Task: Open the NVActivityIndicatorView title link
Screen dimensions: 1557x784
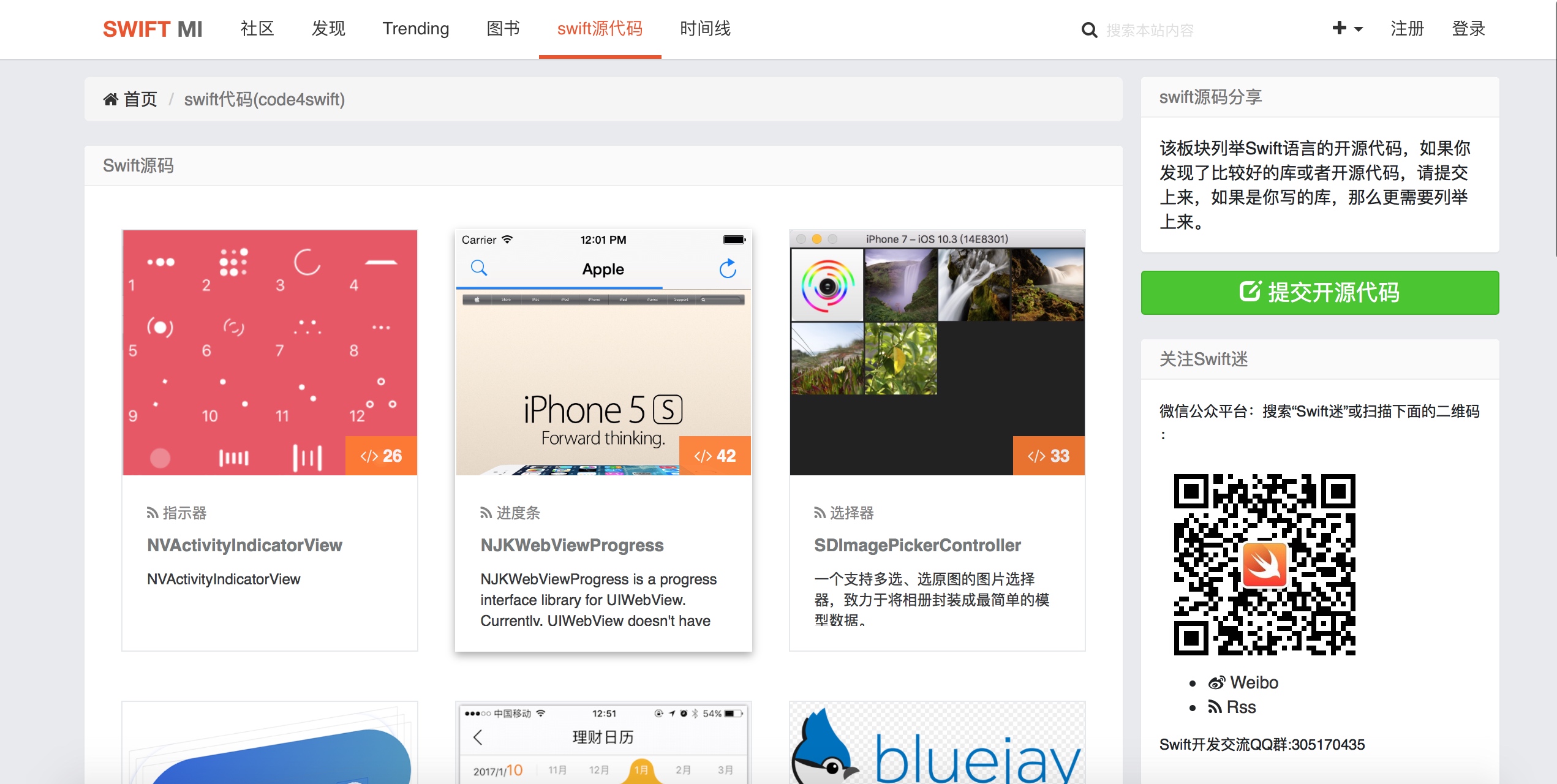Action: 244,545
